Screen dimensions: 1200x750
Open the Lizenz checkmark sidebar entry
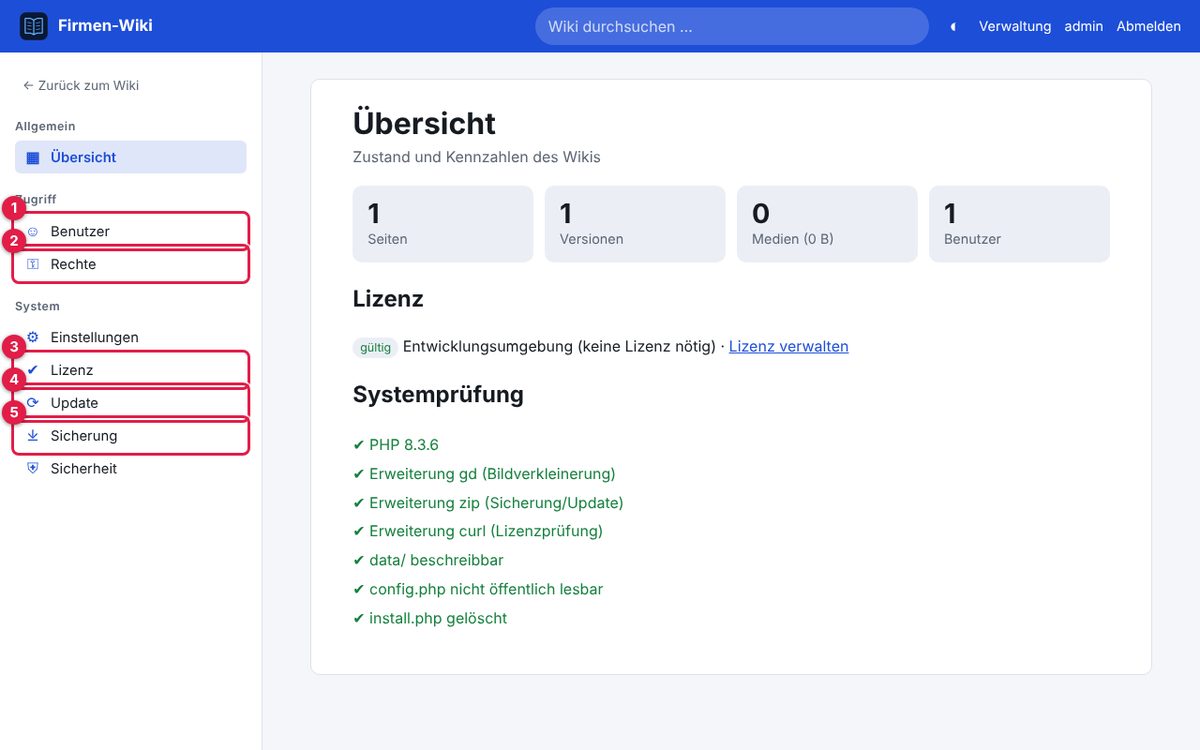(x=131, y=370)
